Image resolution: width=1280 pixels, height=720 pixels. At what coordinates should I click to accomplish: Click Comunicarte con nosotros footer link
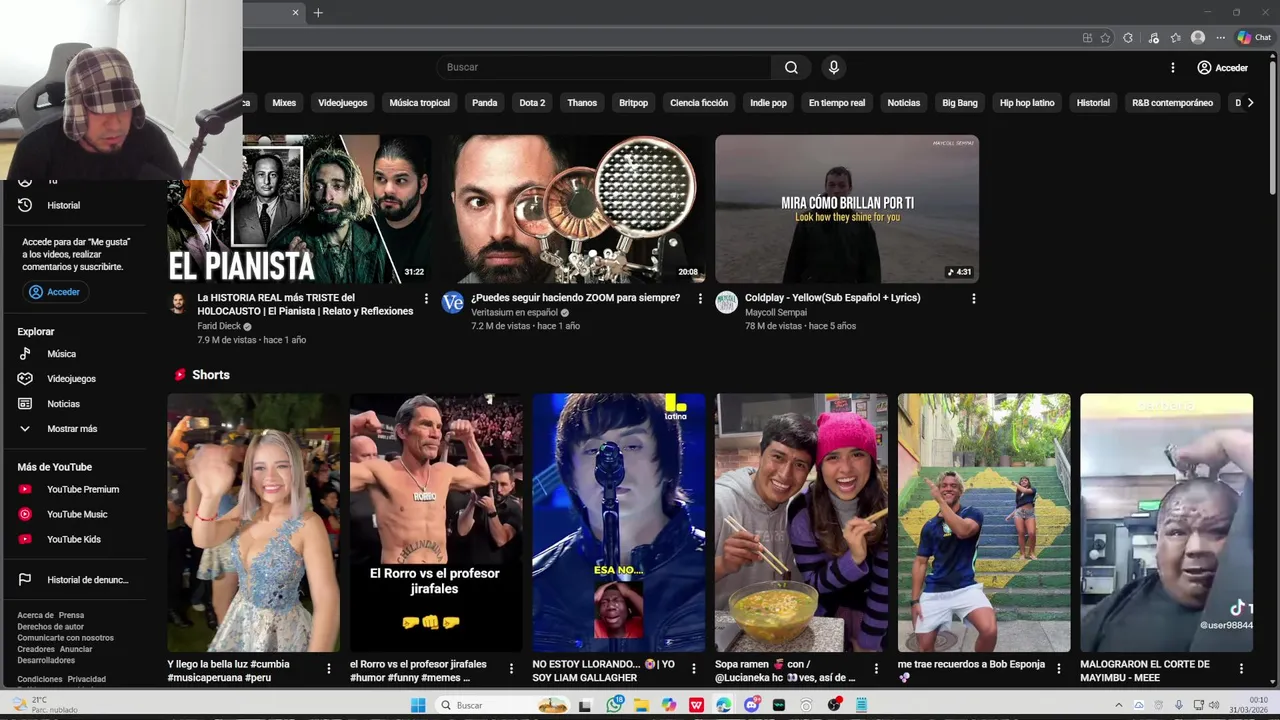click(65, 637)
